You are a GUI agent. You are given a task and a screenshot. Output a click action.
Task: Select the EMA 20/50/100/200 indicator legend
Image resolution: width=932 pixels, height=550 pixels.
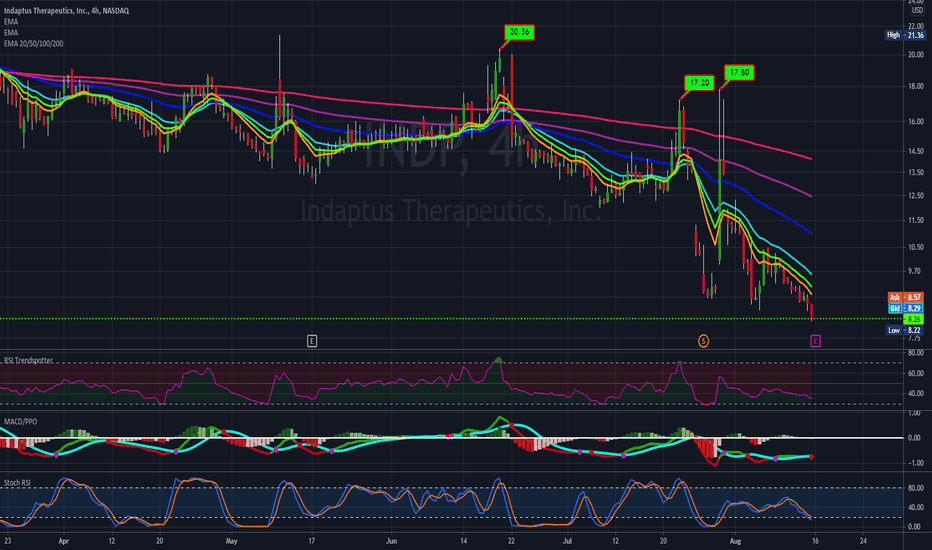tap(34, 44)
